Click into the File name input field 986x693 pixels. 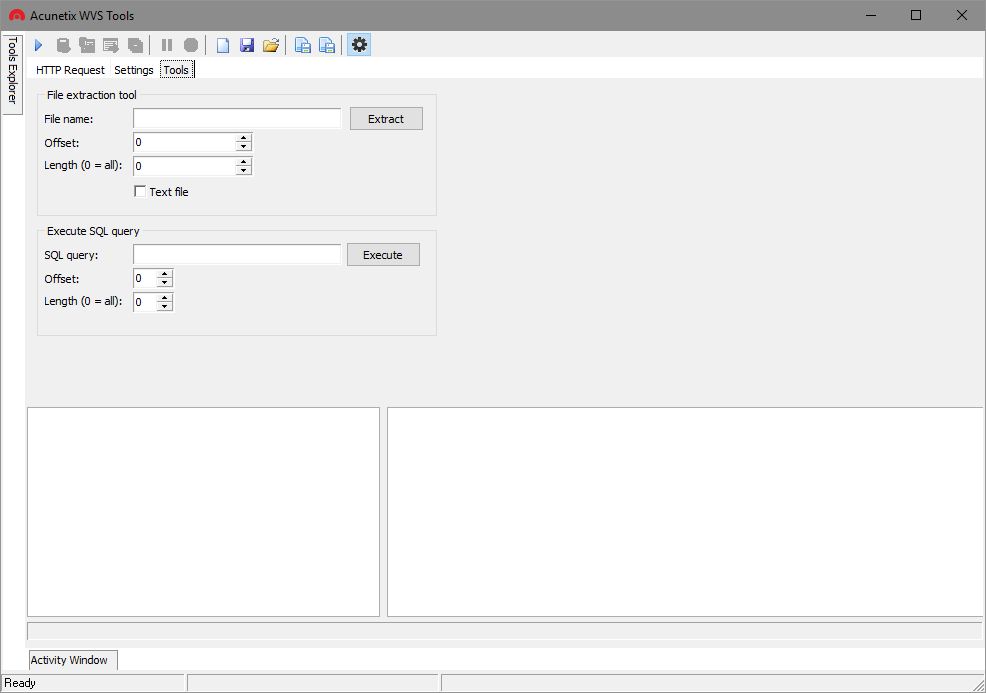[x=237, y=118]
